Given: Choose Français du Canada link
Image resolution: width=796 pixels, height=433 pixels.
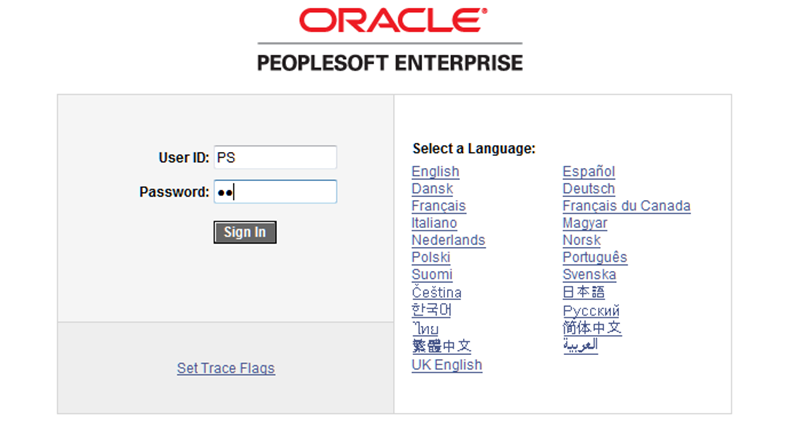Looking at the screenshot, I should click(626, 206).
